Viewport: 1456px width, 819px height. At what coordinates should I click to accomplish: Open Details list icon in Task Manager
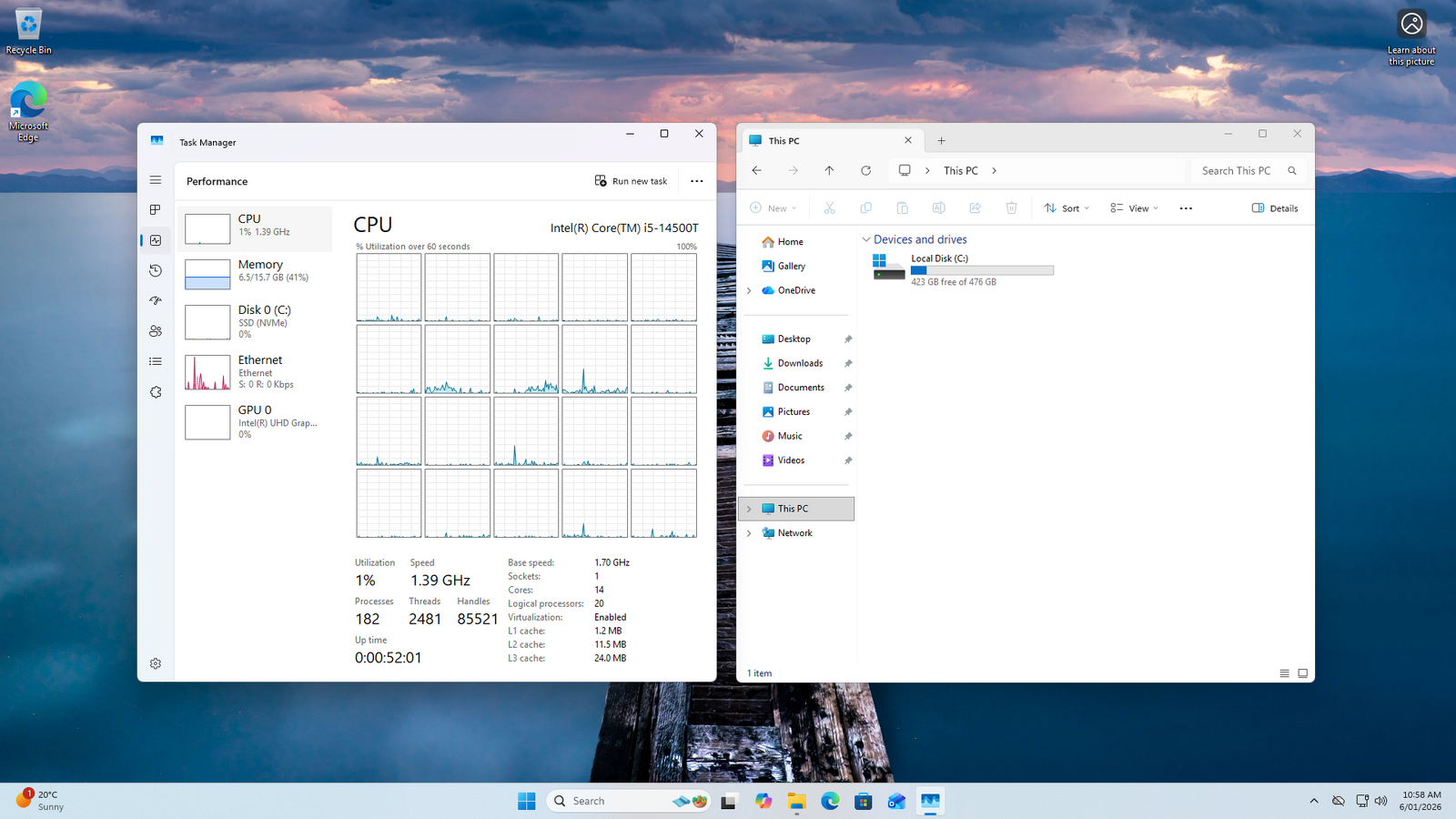(156, 361)
